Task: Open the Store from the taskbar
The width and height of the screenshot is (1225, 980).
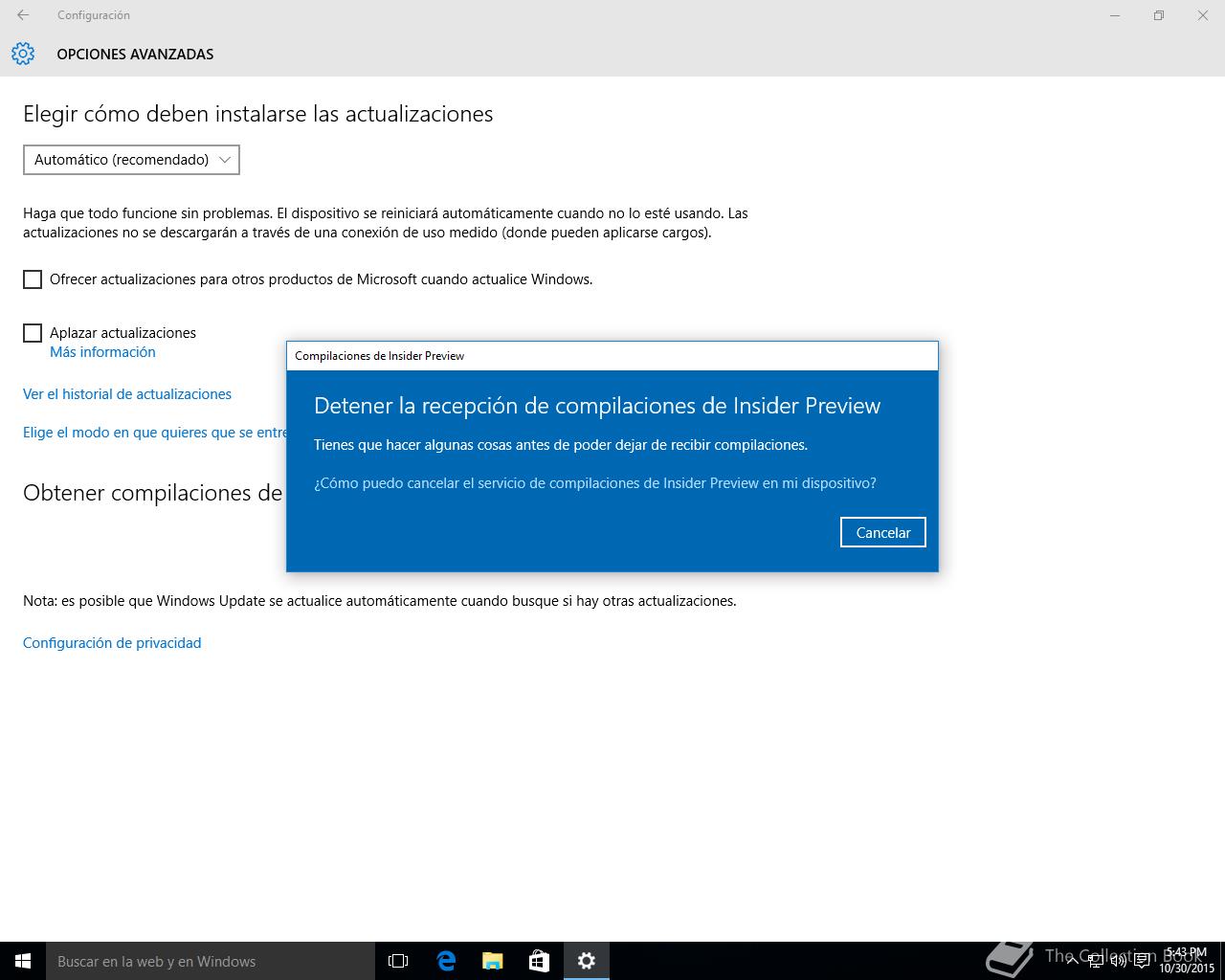Action: [x=539, y=961]
